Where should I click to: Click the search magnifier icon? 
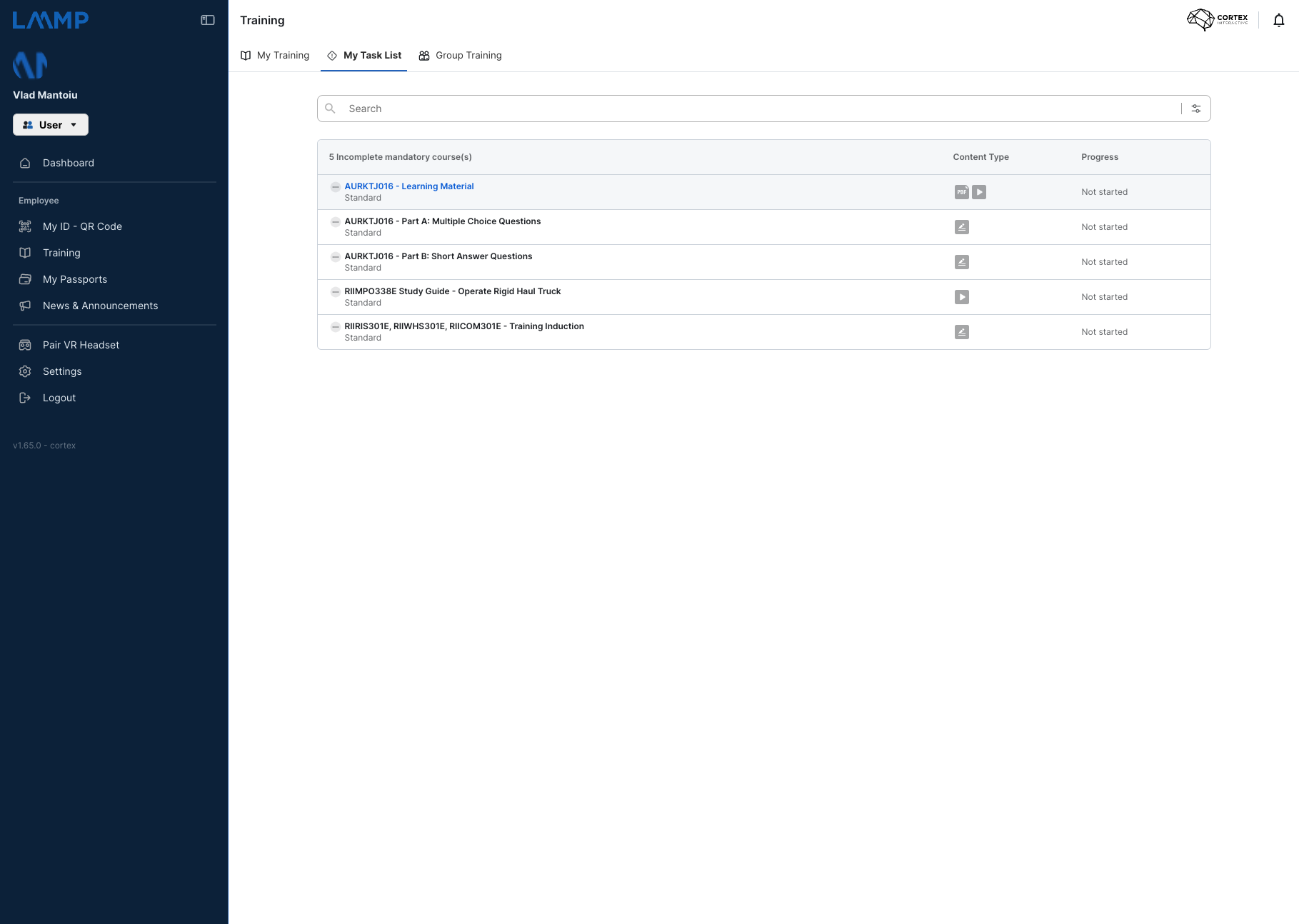[330, 109]
